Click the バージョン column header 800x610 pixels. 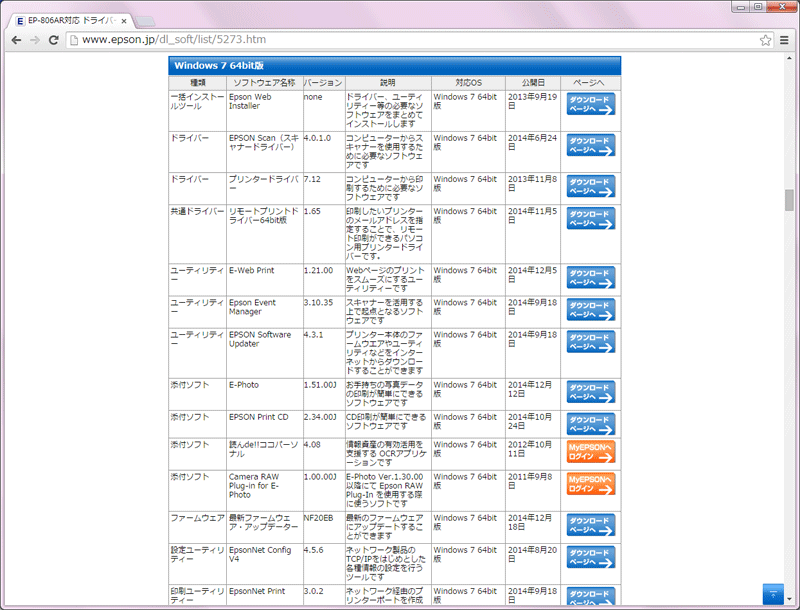click(323, 83)
